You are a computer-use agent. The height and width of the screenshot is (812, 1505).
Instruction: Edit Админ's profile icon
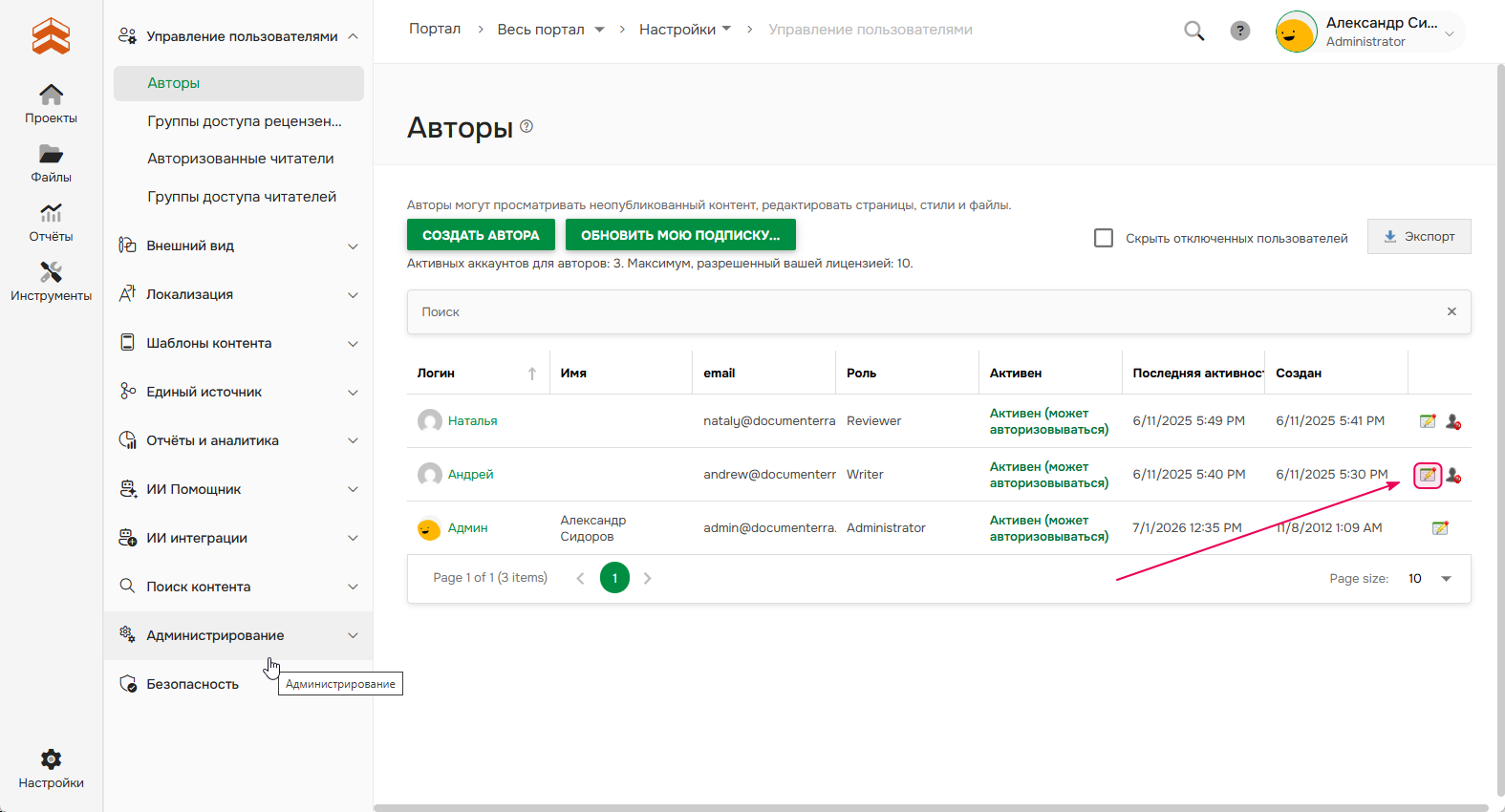coord(1440,528)
